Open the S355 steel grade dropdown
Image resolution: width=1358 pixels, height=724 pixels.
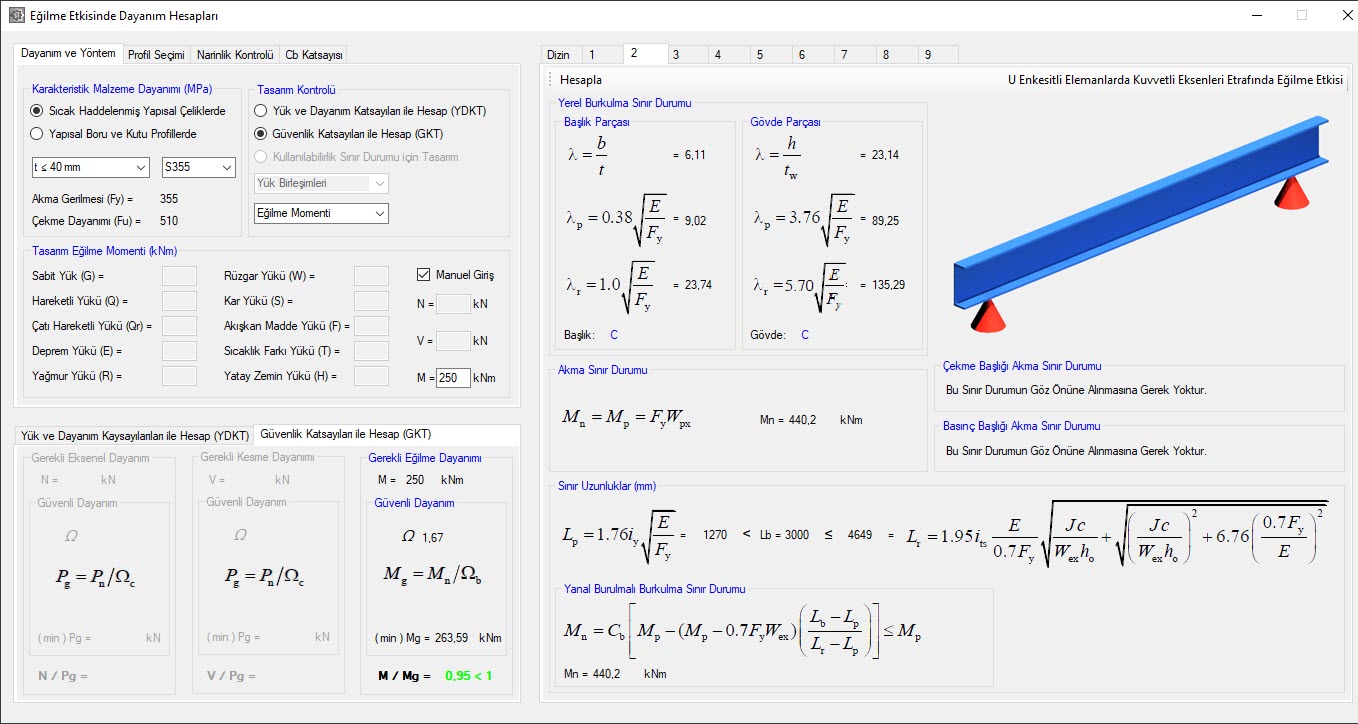198,167
